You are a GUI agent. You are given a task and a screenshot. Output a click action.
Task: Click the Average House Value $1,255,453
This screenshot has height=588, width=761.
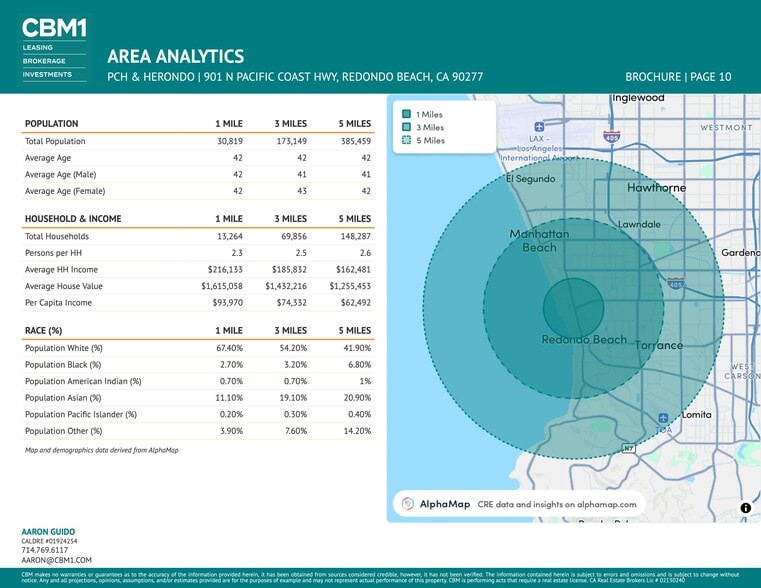click(x=350, y=286)
